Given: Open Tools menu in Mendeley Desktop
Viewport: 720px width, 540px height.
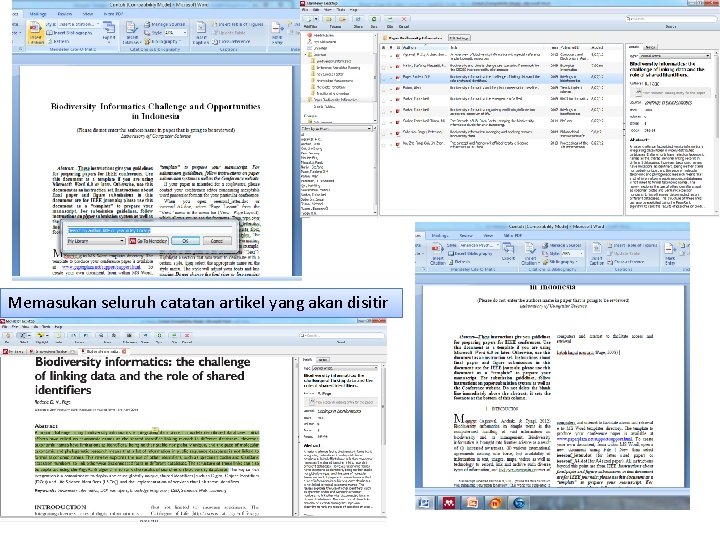Looking at the screenshot, I should (x=341, y=10).
